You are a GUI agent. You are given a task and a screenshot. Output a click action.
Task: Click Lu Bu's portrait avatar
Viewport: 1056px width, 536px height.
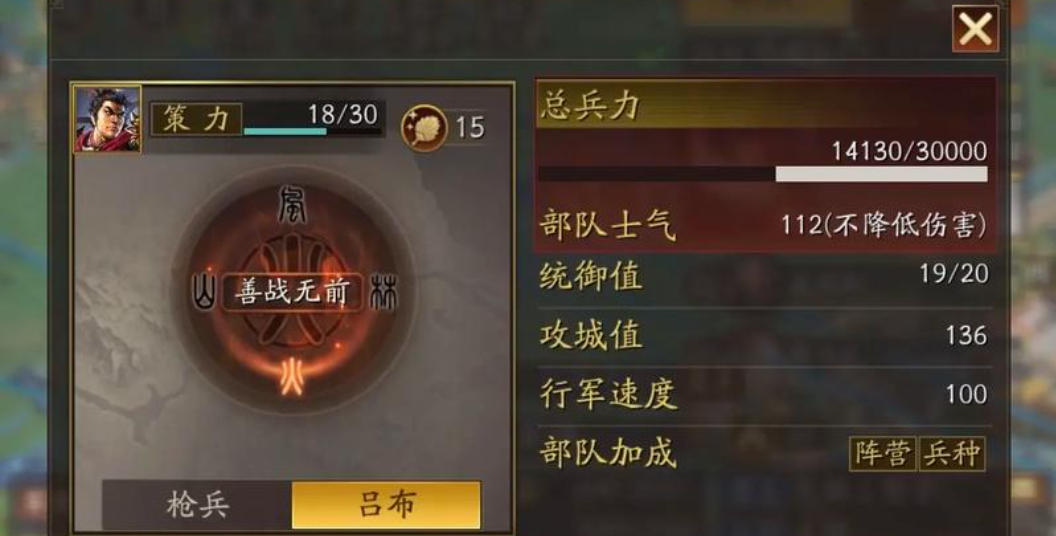coord(107,119)
